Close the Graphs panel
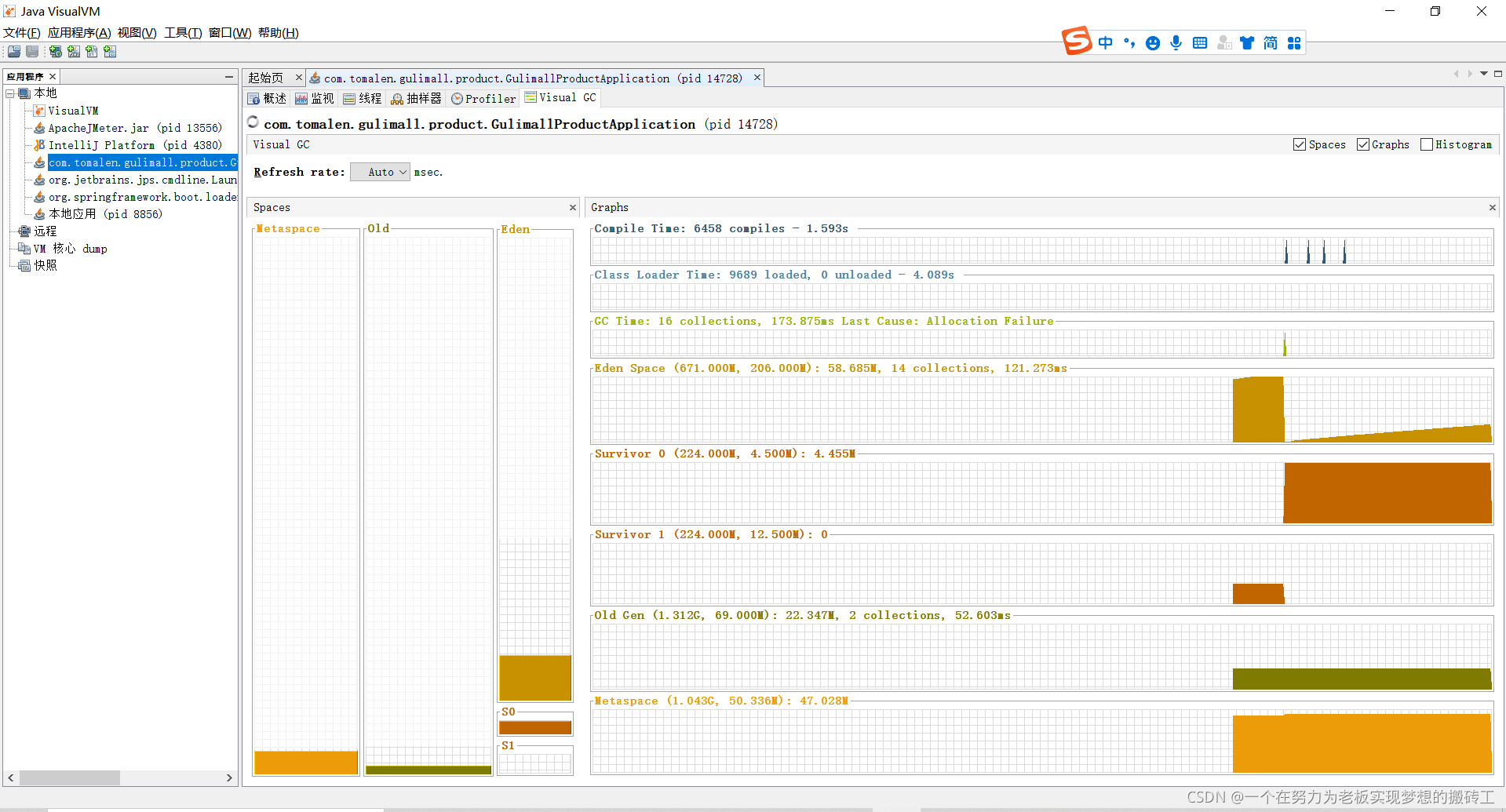The image size is (1506, 812). tap(1493, 207)
